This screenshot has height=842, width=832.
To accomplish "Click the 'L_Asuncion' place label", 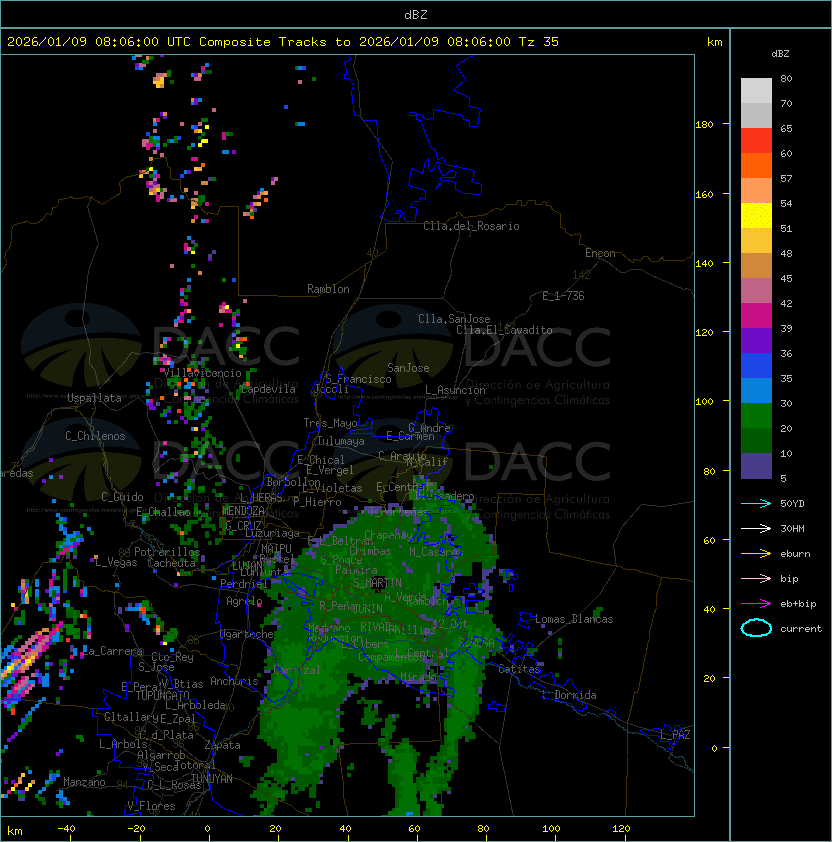I will click(x=455, y=390).
